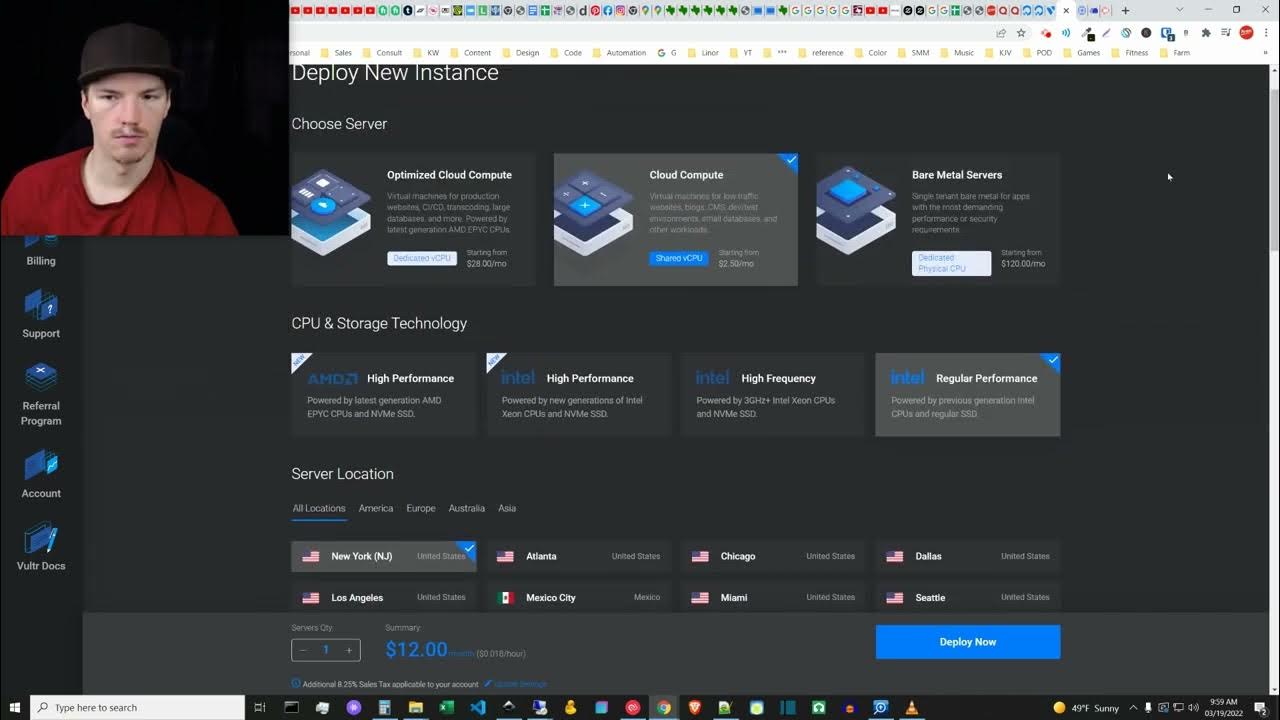
Task: Bookmark this page with the star icon
Action: coord(1021,32)
